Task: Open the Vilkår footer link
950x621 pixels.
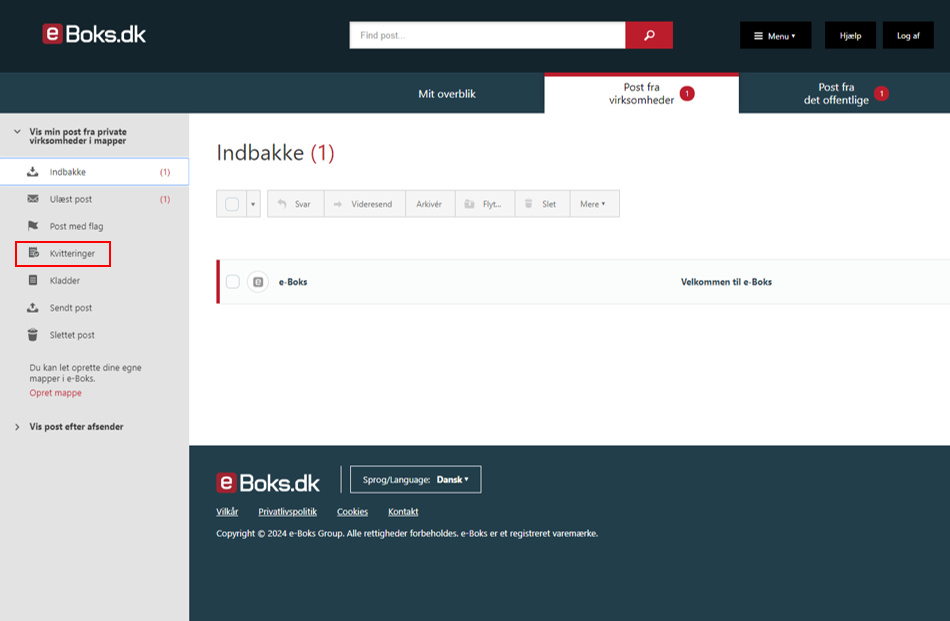Action: click(227, 511)
